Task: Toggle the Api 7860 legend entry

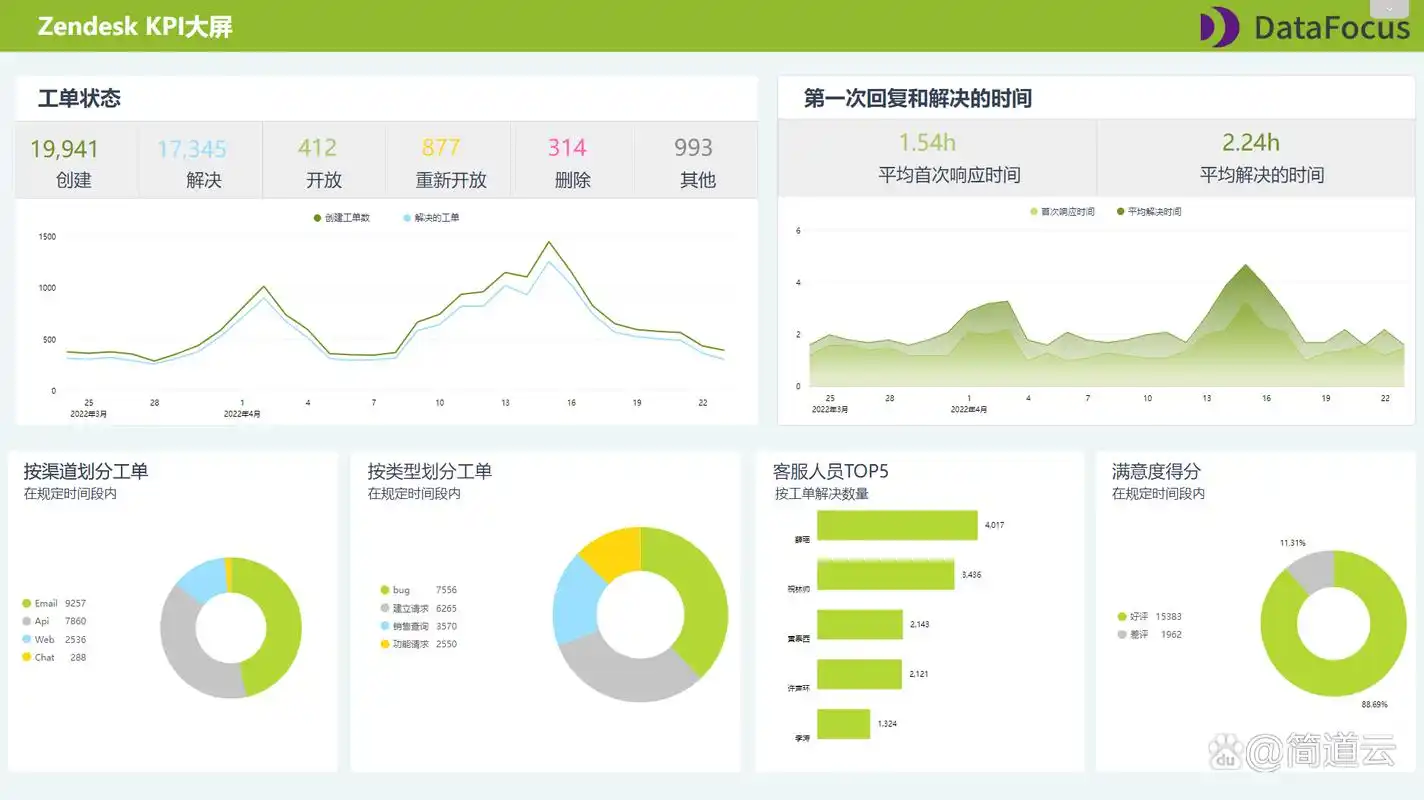Action: click(x=54, y=621)
